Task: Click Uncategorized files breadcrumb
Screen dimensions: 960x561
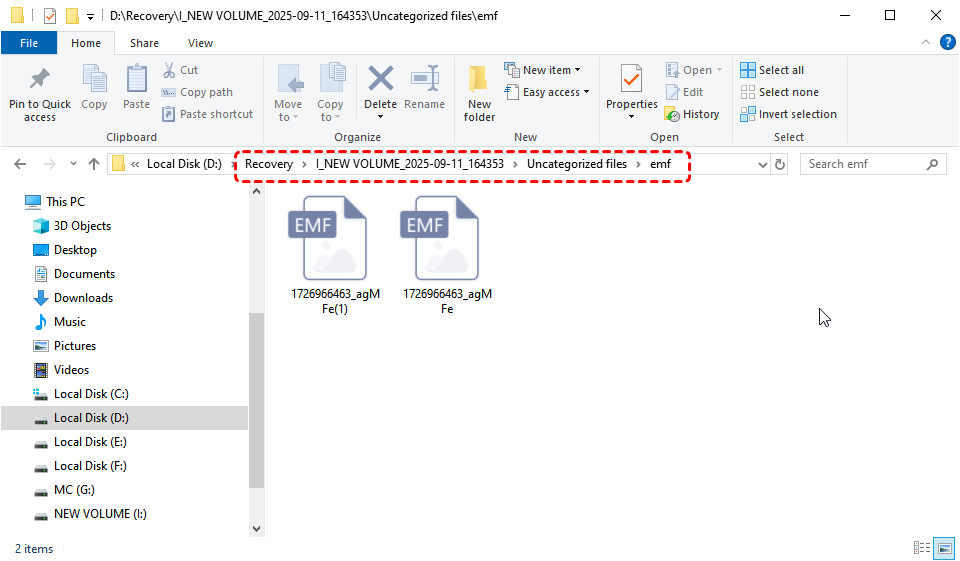Action: tap(577, 164)
